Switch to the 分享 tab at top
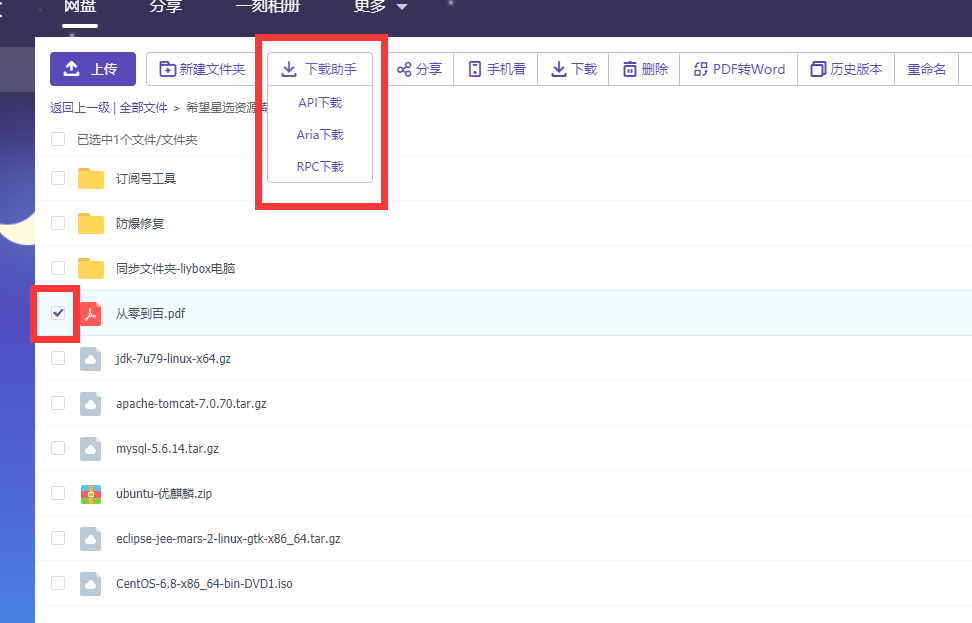972x623 pixels. pos(166,7)
